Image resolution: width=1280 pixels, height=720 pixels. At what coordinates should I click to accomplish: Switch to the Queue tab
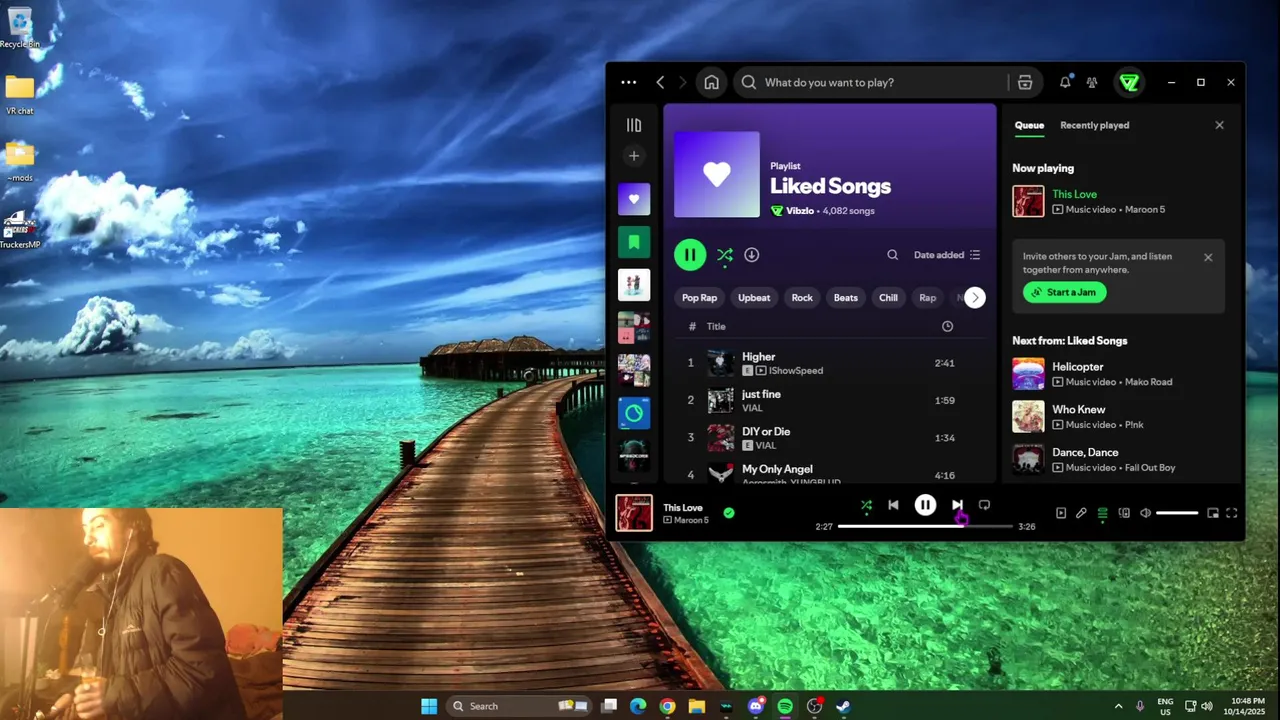pyautogui.click(x=1029, y=125)
